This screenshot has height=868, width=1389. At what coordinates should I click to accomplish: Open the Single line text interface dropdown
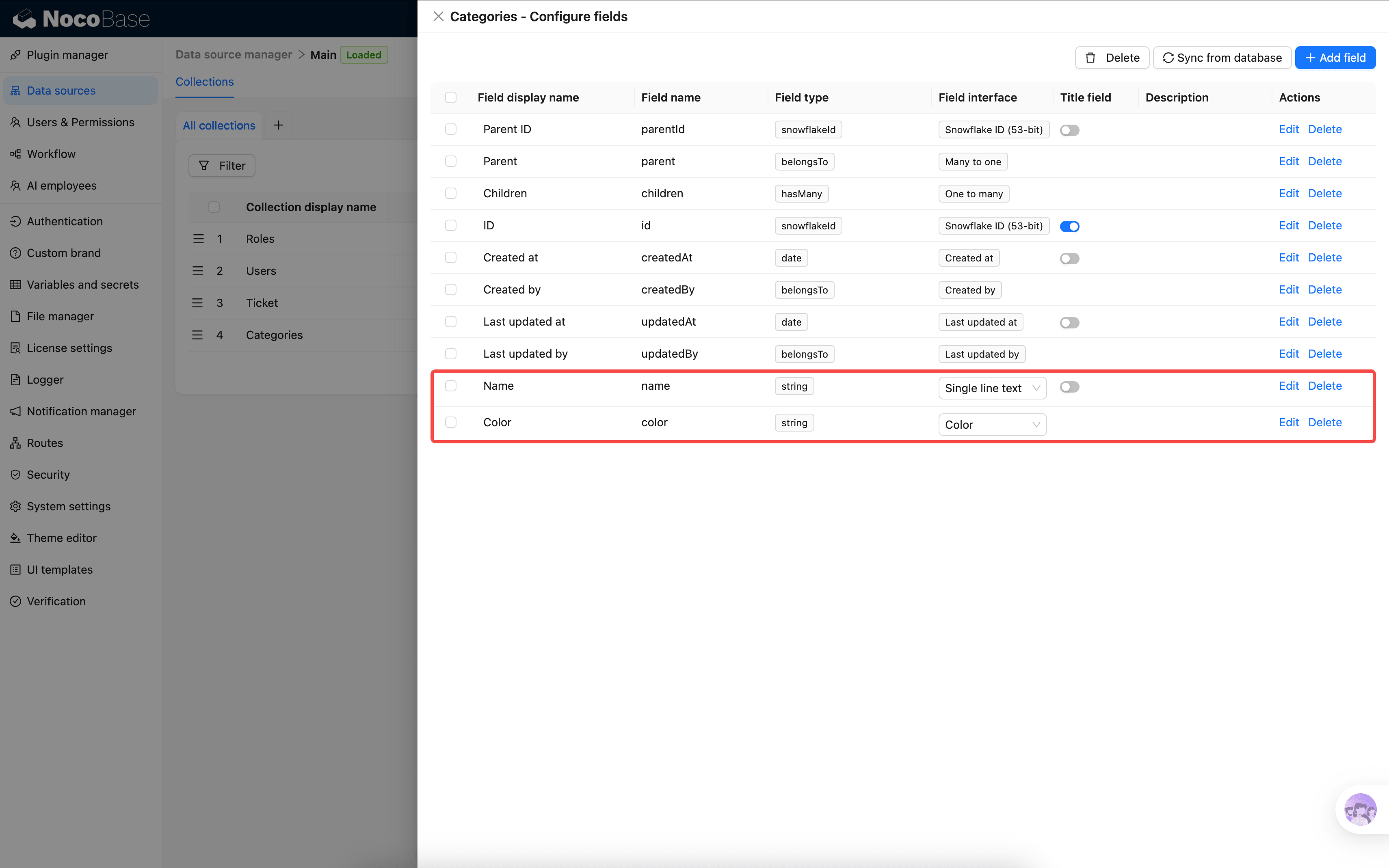click(992, 388)
